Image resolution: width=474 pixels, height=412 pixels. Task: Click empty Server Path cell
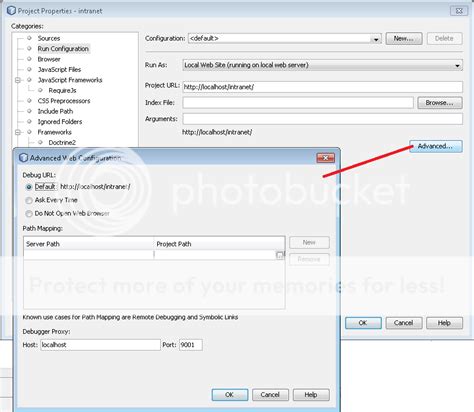[x=89, y=255]
